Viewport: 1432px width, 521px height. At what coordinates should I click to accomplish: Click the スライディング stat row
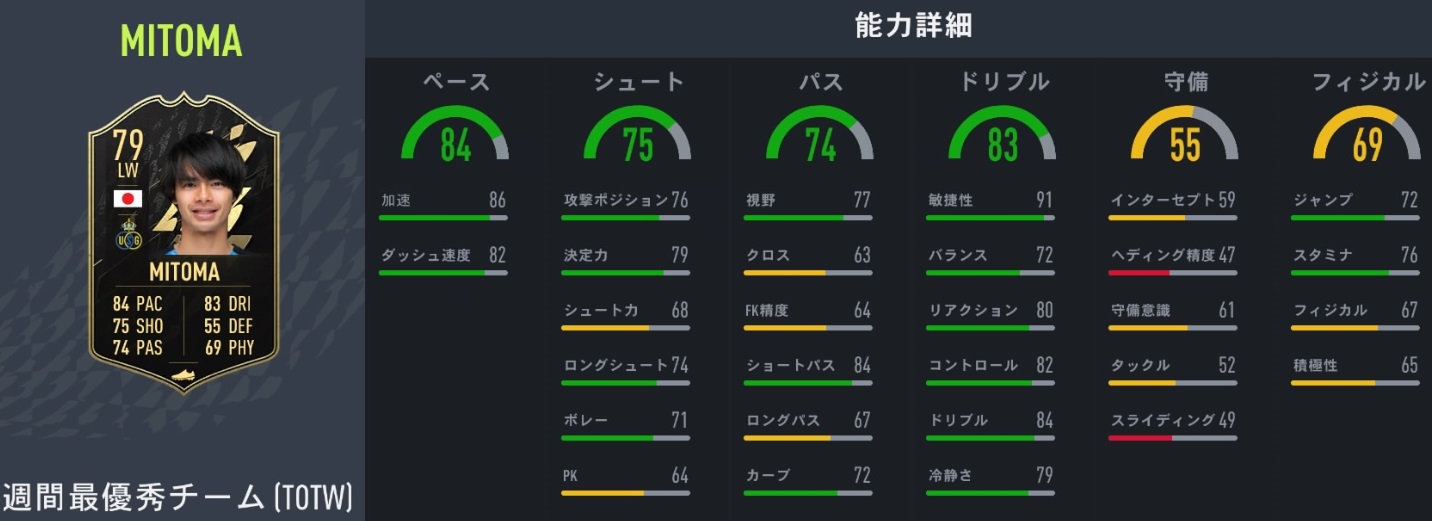pyautogui.click(x=1173, y=421)
